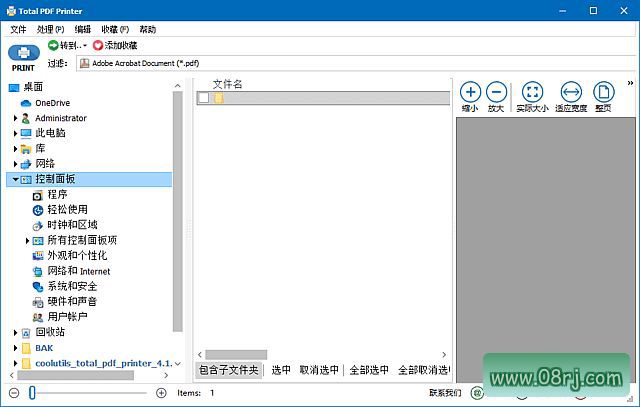
Task: Click the PRINT printer icon
Action: (x=24, y=53)
